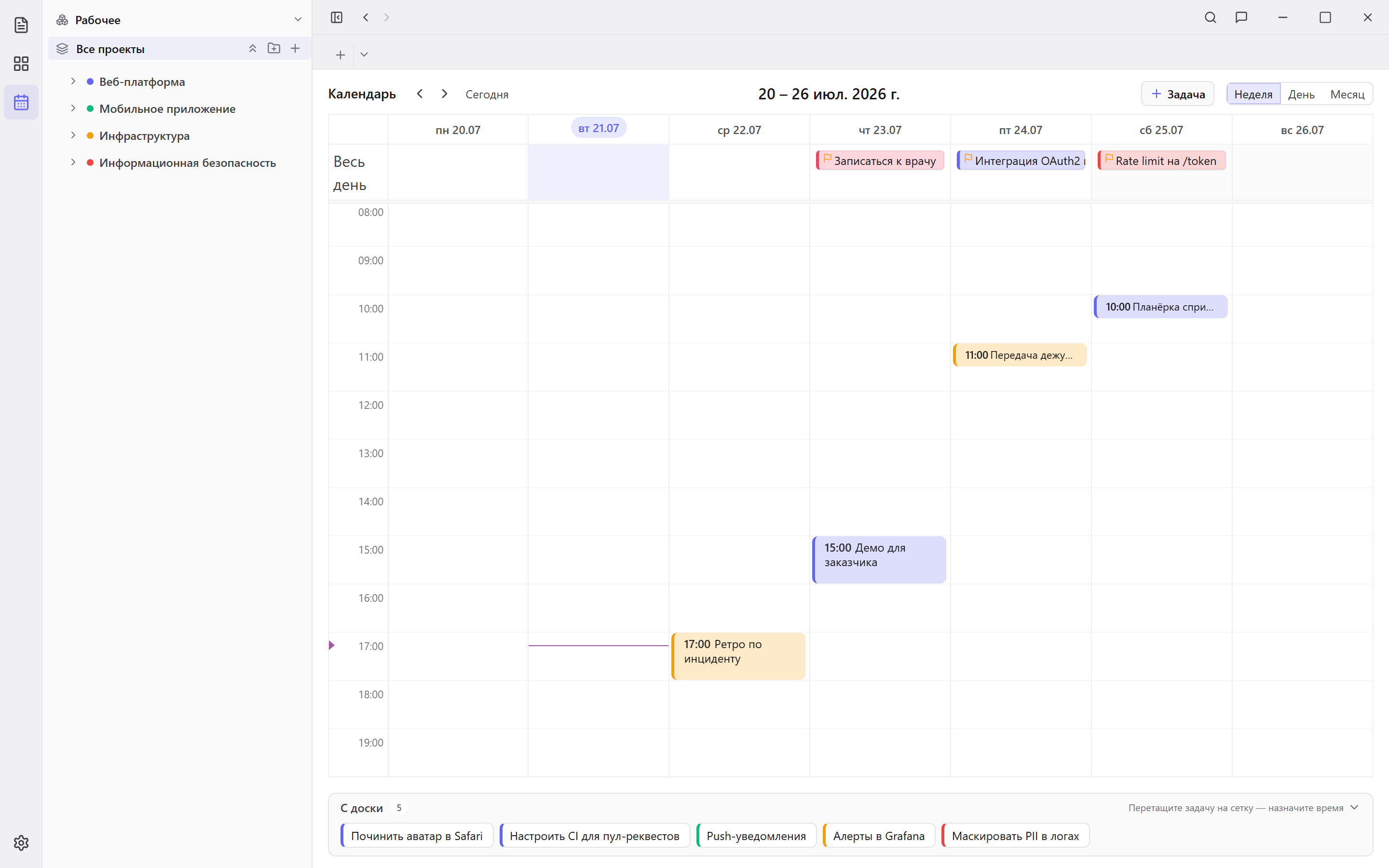Open the dashboard grid icon in sidebar
Viewport: 1389px width, 868px height.
click(21, 64)
